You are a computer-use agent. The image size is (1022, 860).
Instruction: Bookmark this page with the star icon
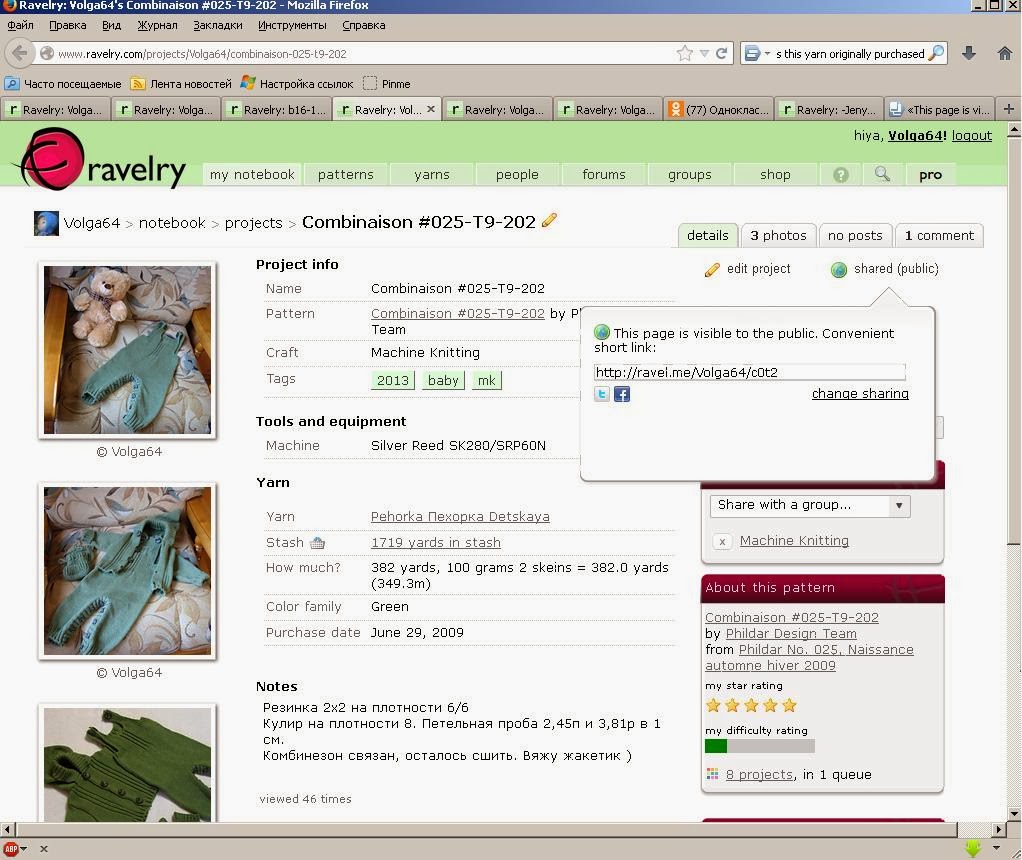tap(684, 53)
